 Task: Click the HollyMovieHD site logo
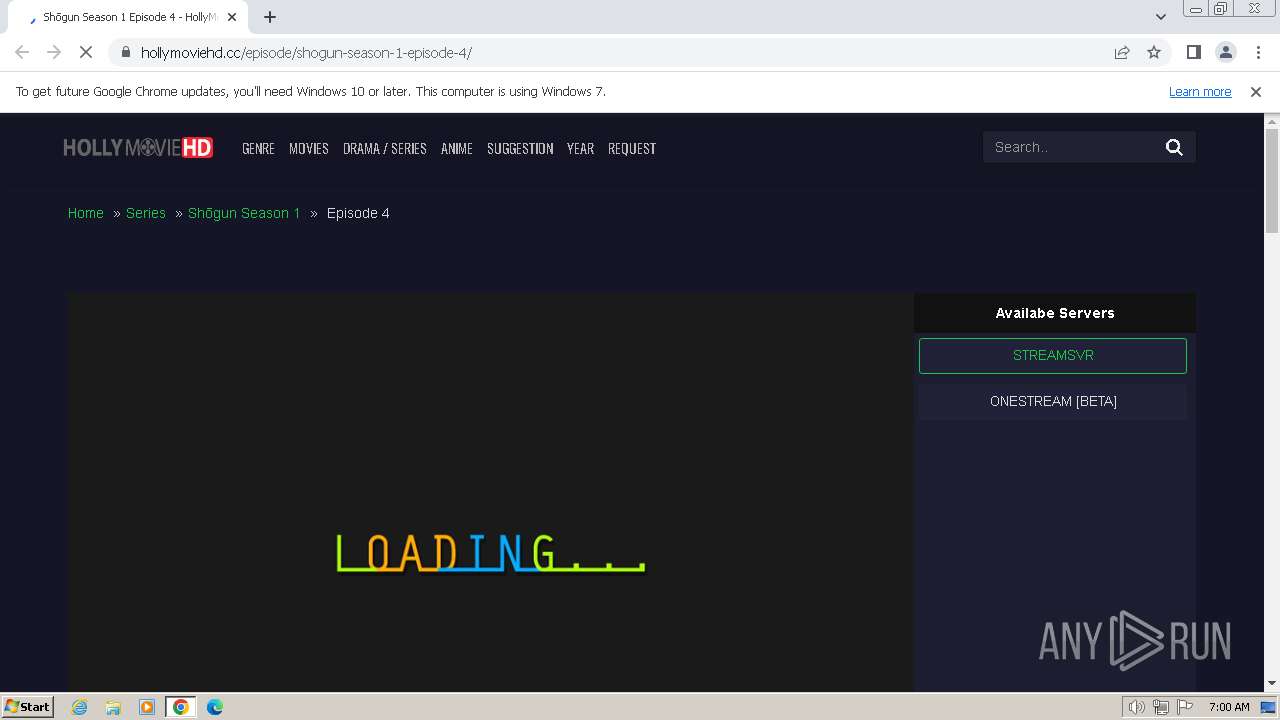pyautogui.click(x=138, y=148)
